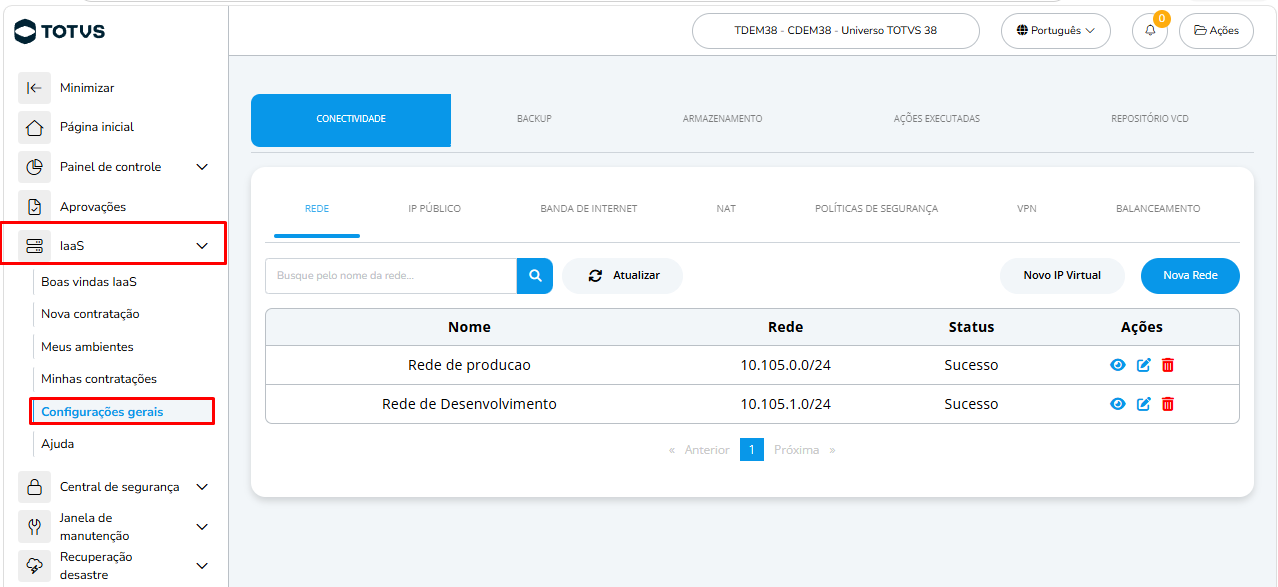Screen dimensions: 1278x587
Task: Delete the Rede de producao network
Action: click(x=1168, y=365)
